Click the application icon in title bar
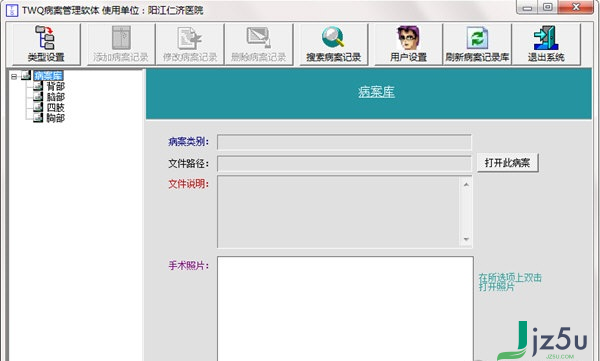This screenshot has height=361, width=600. [x=12, y=10]
